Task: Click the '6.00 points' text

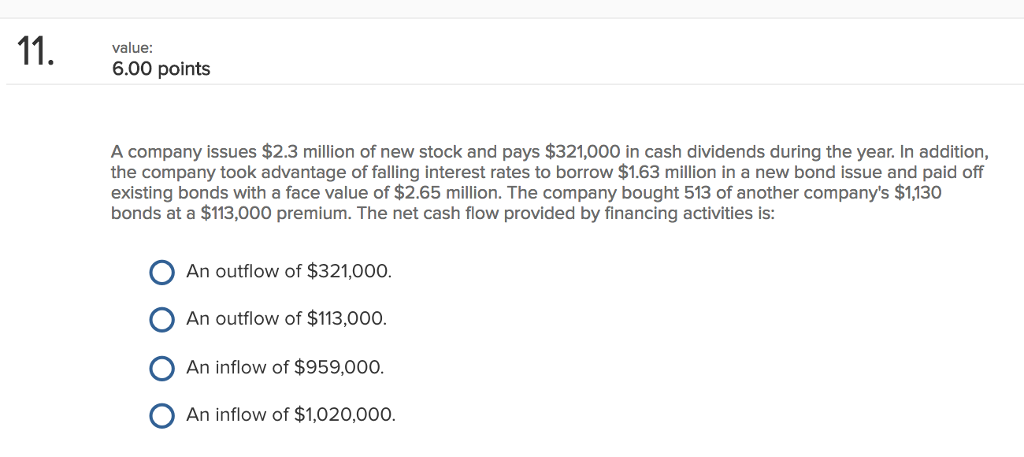Action: [x=161, y=69]
